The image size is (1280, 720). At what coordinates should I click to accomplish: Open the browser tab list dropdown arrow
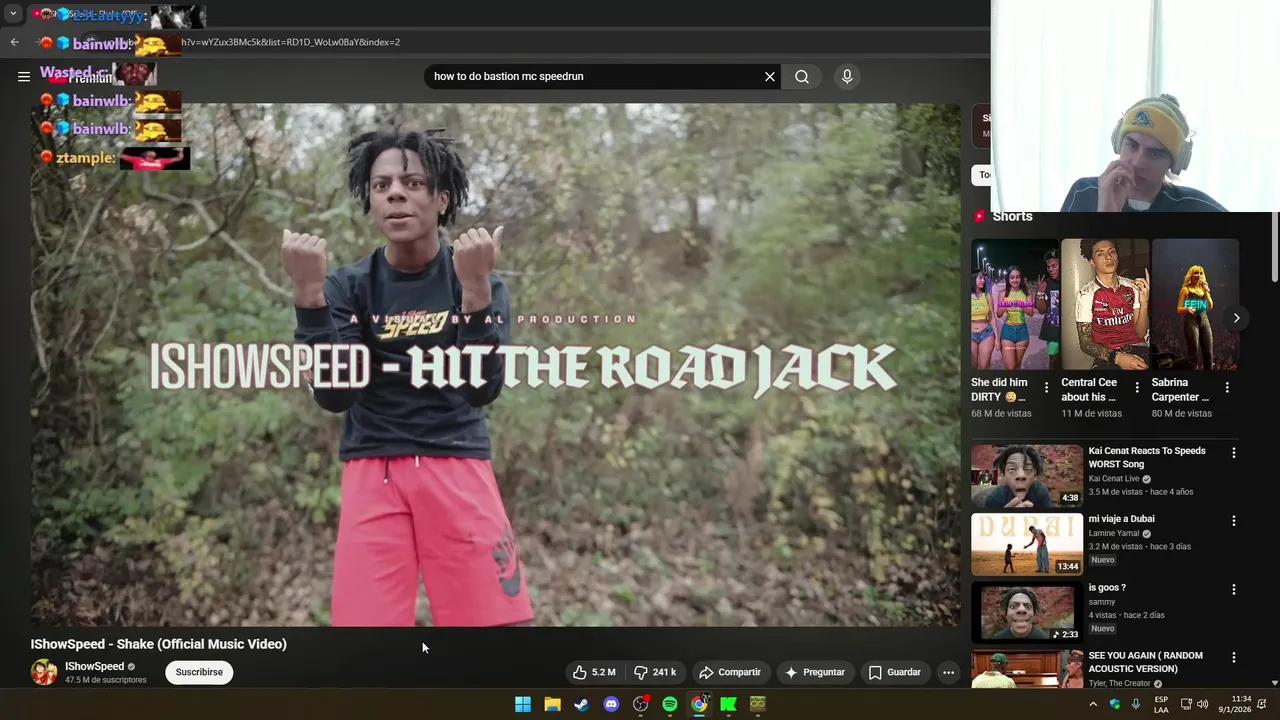(14, 14)
